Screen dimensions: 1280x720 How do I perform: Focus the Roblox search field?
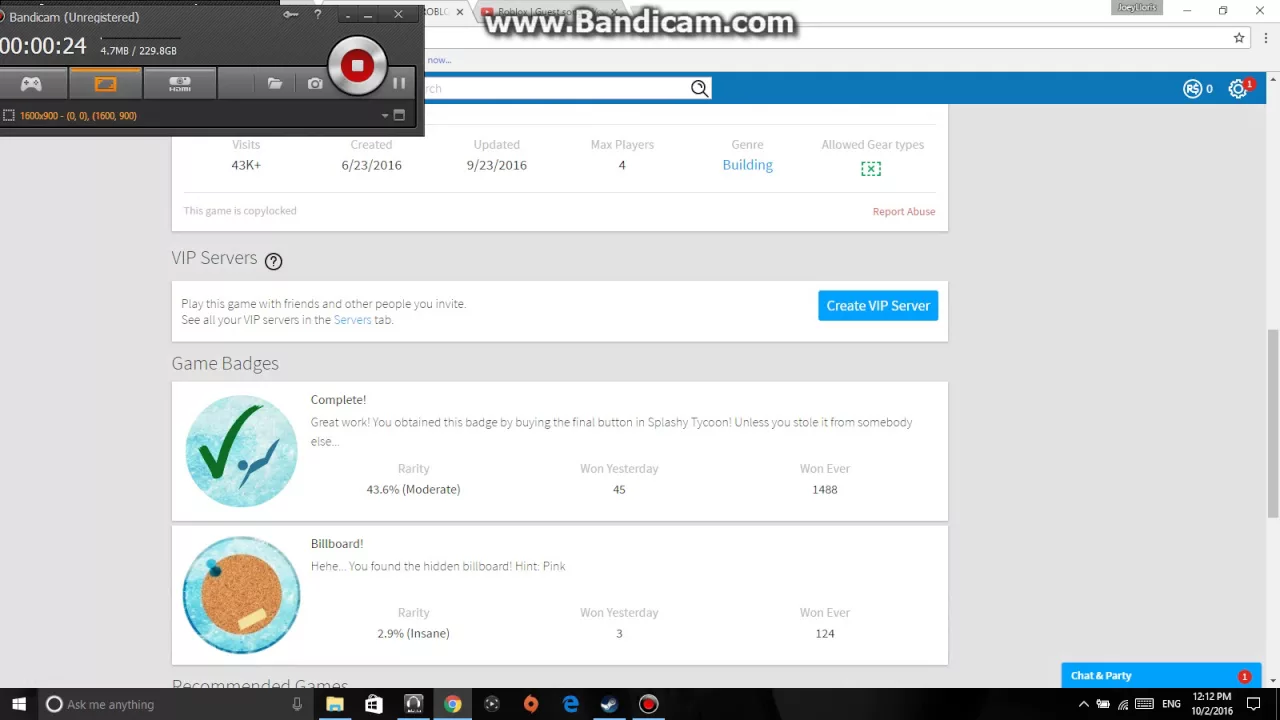tap(556, 88)
